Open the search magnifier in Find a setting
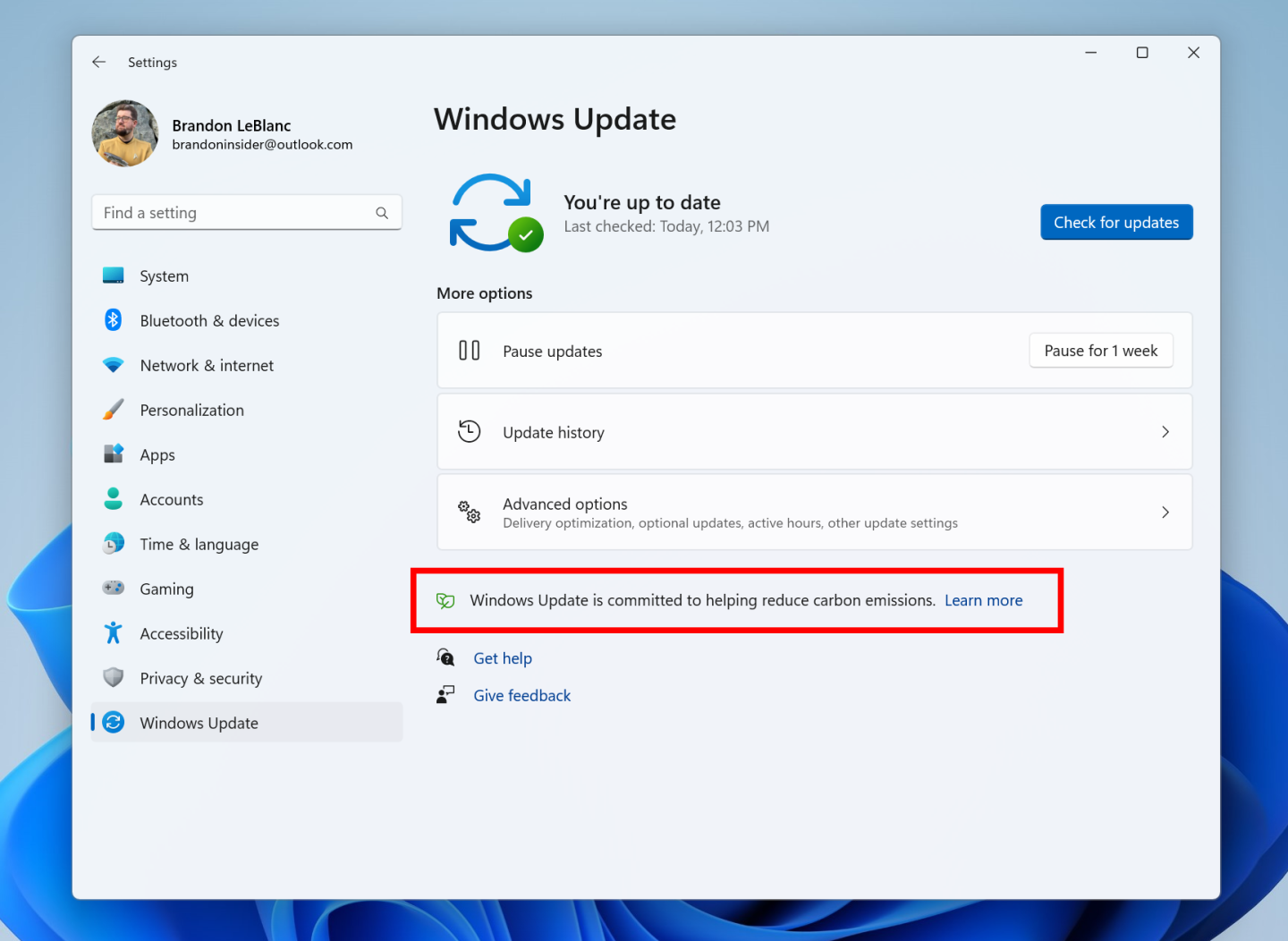 (x=382, y=212)
